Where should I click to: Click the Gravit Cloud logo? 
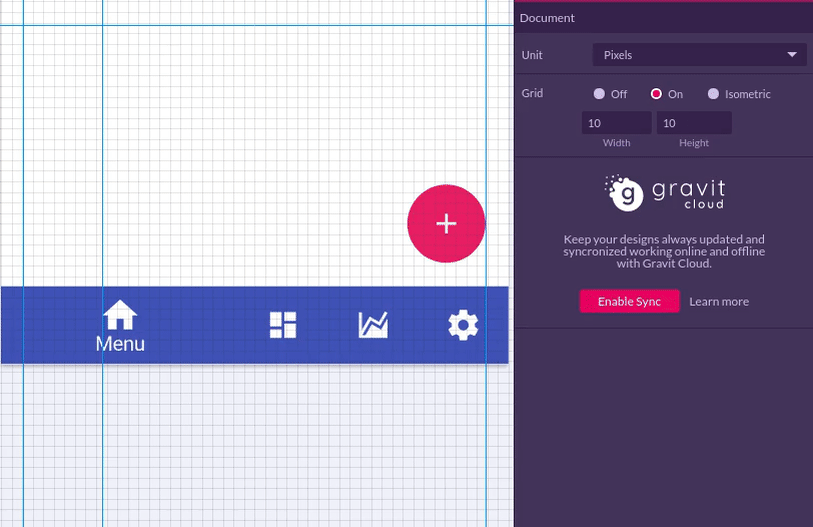click(665, 193)
